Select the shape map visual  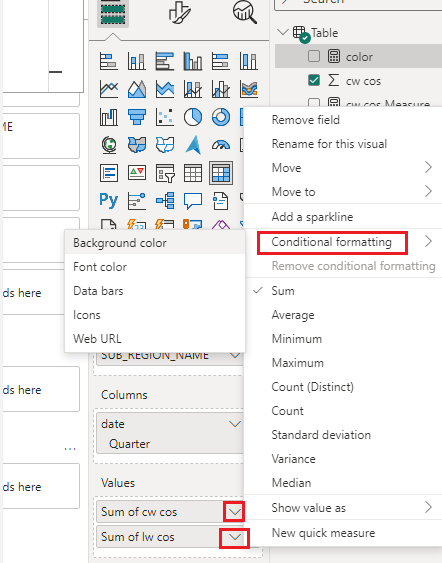point(165,145)
